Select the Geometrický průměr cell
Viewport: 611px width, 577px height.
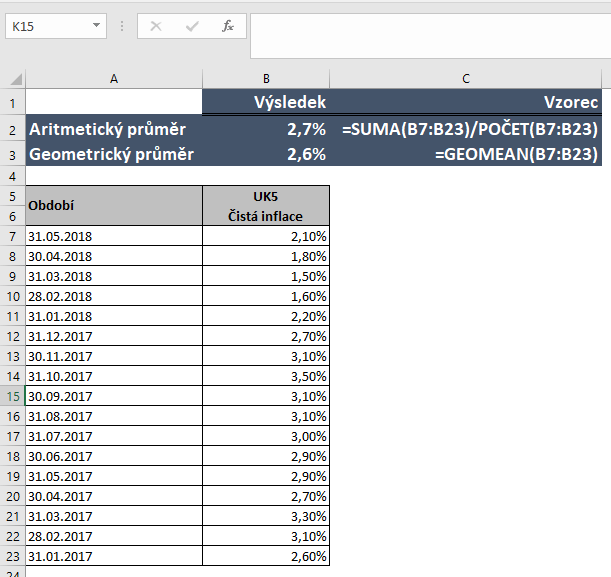pyautogui.click(x=114, y=154)
